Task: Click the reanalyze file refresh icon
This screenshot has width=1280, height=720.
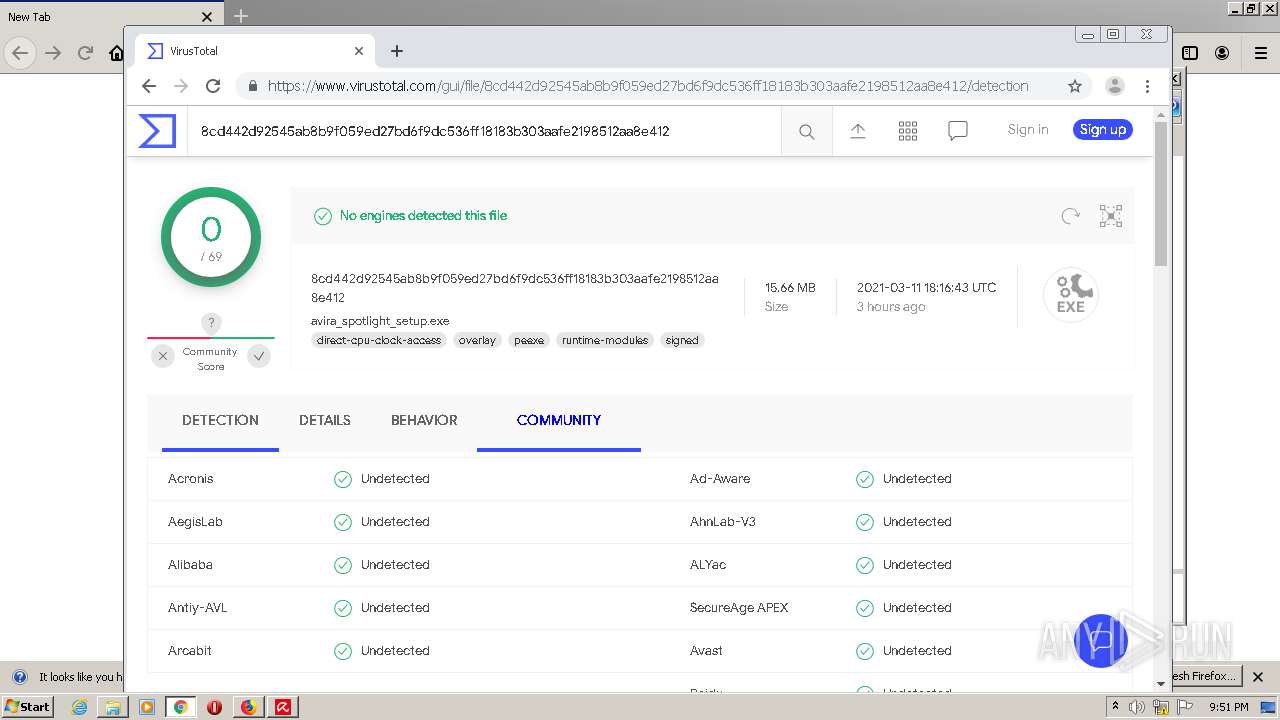Action: [x=1071, y=216]
